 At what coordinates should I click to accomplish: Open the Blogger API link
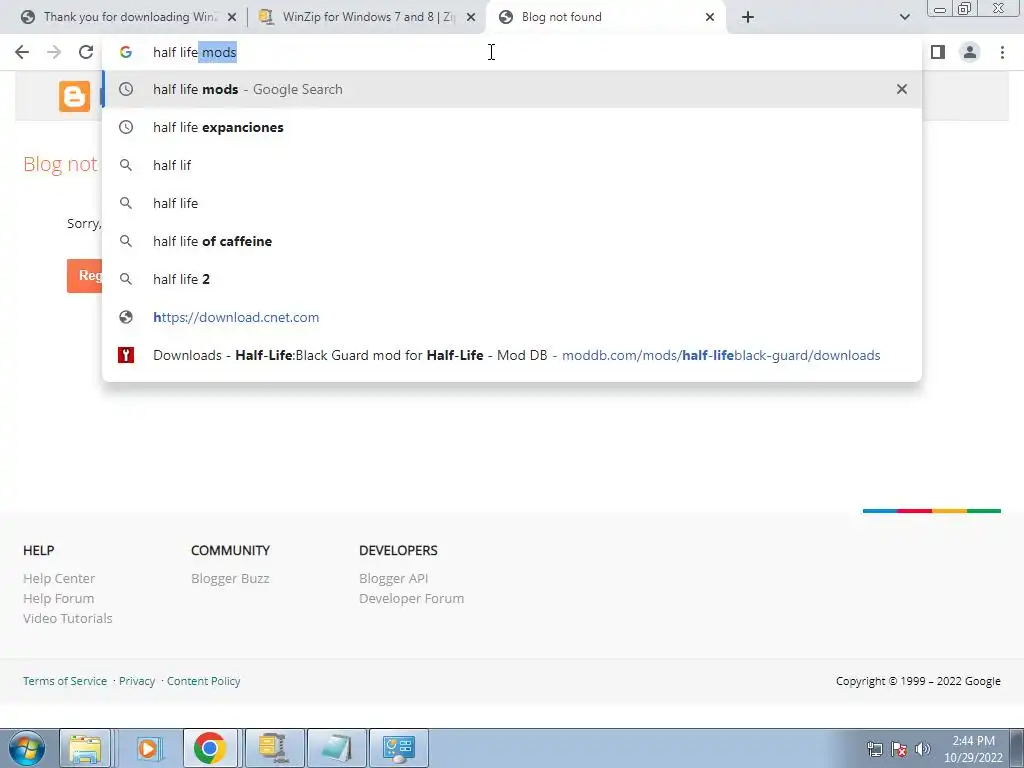393,579
